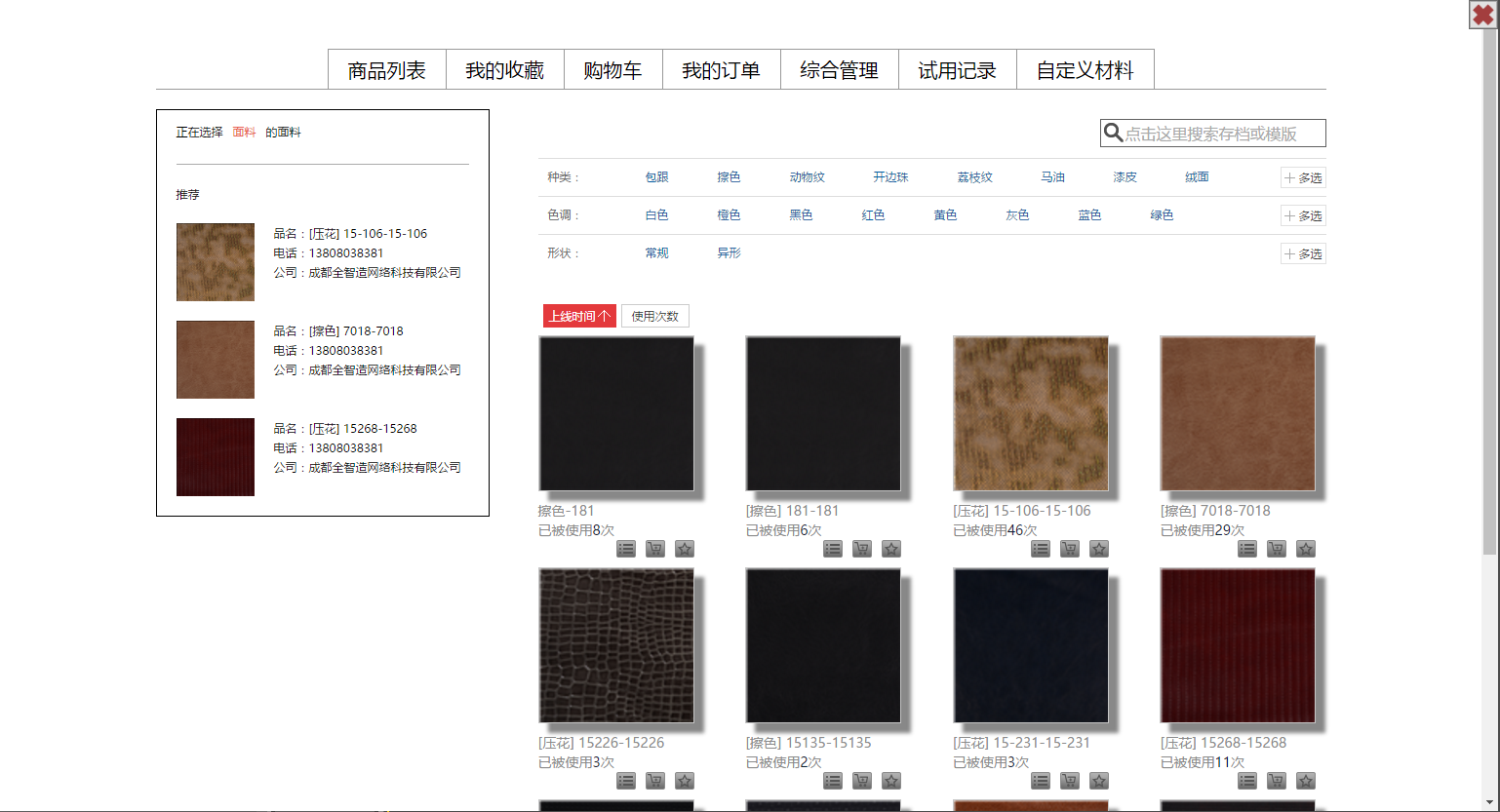This screenshot has height=812, width=1500.
Task: Click cart icon under [擦色] 181-181
Action: (x=862, y=549)
